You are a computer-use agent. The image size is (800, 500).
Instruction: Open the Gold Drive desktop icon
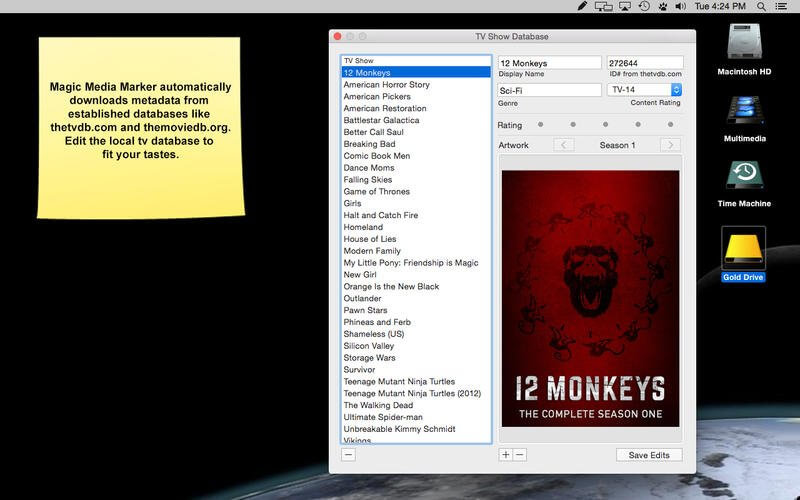tap(743, 250)
